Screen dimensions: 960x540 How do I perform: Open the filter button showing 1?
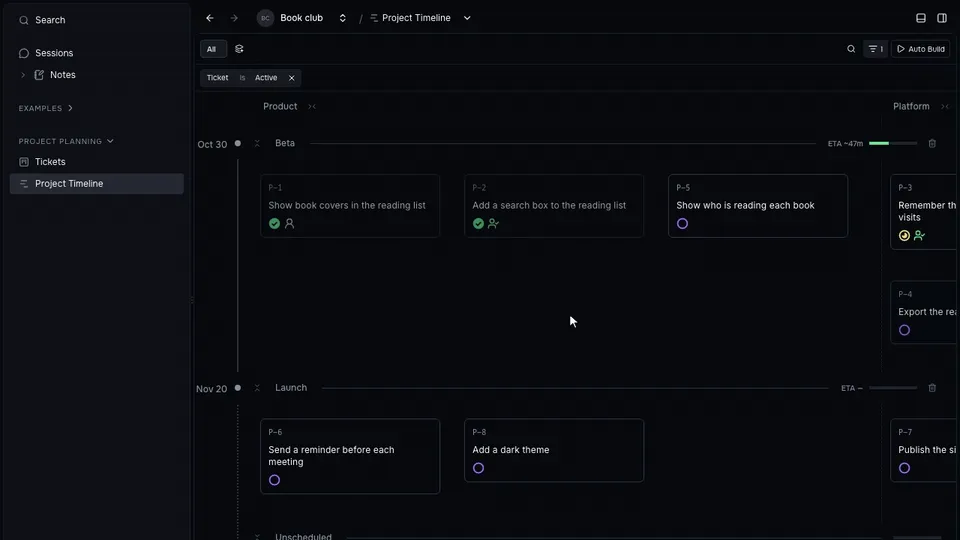pyautogui.click(x=876, y=49)
